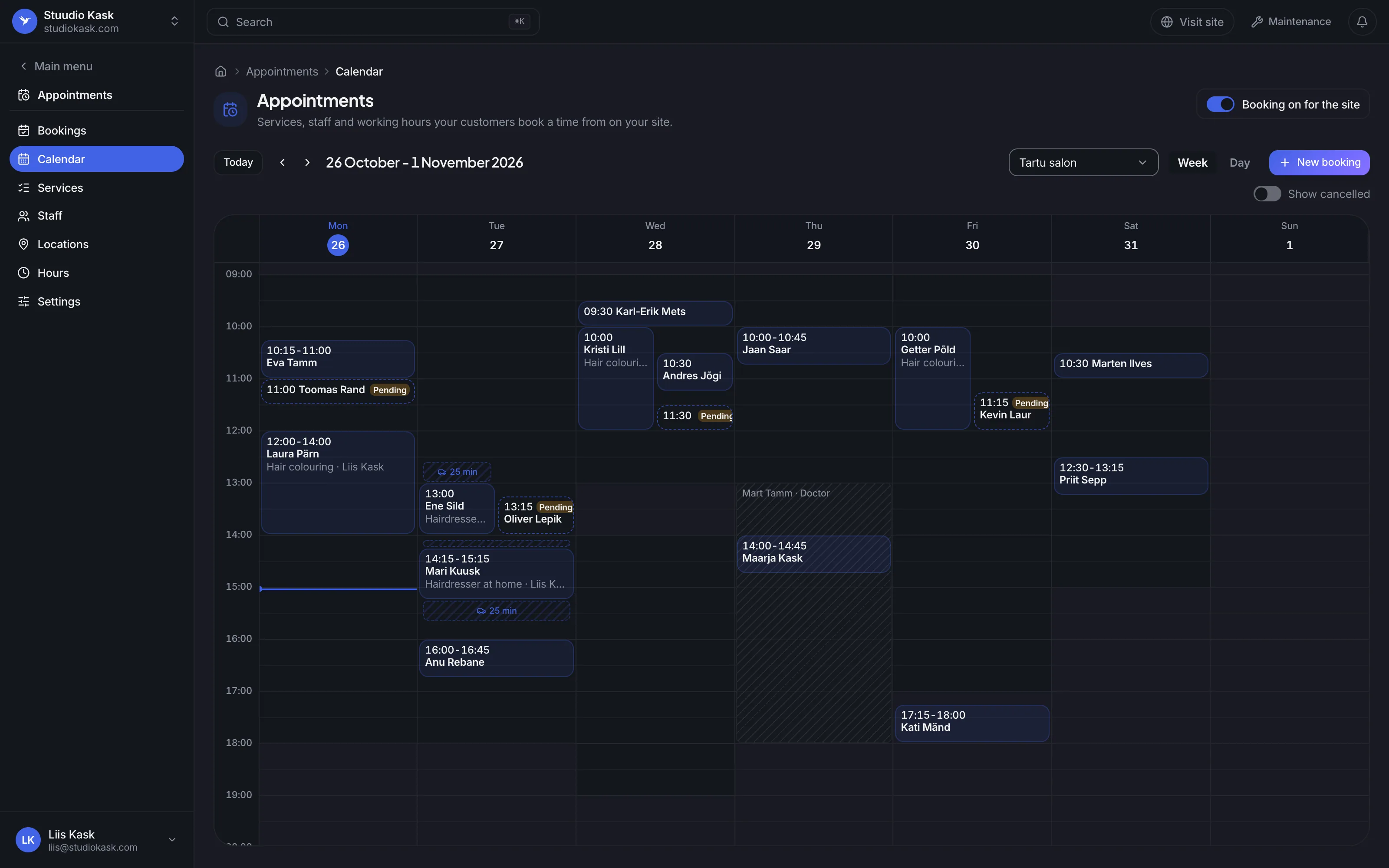Image resolution: width=1389 pixels, height=868 pixels.
Task: Open Visit site button
Action: (x=1192, y=22)
